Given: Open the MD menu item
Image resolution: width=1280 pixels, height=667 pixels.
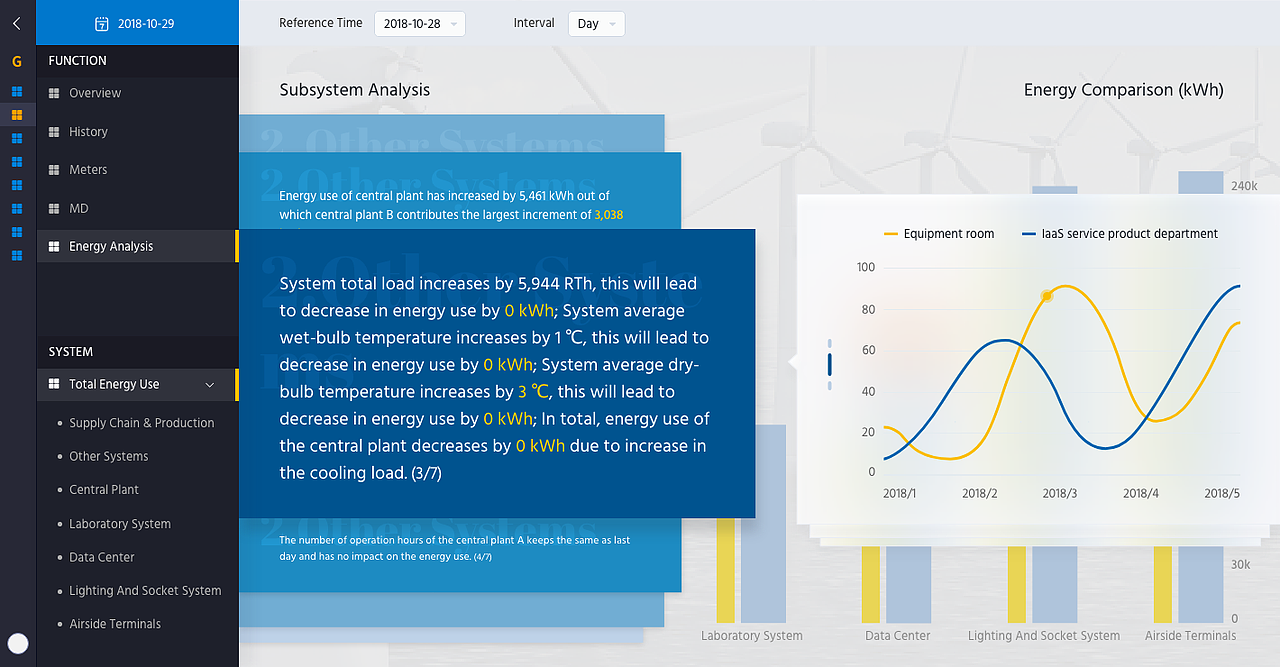Looking at the screenshot, I should click(x=79, y=208).
